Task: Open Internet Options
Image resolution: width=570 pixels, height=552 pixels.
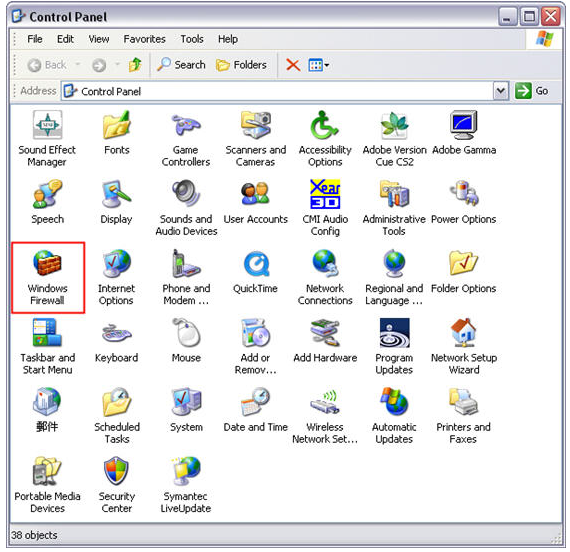Action: 117,277
